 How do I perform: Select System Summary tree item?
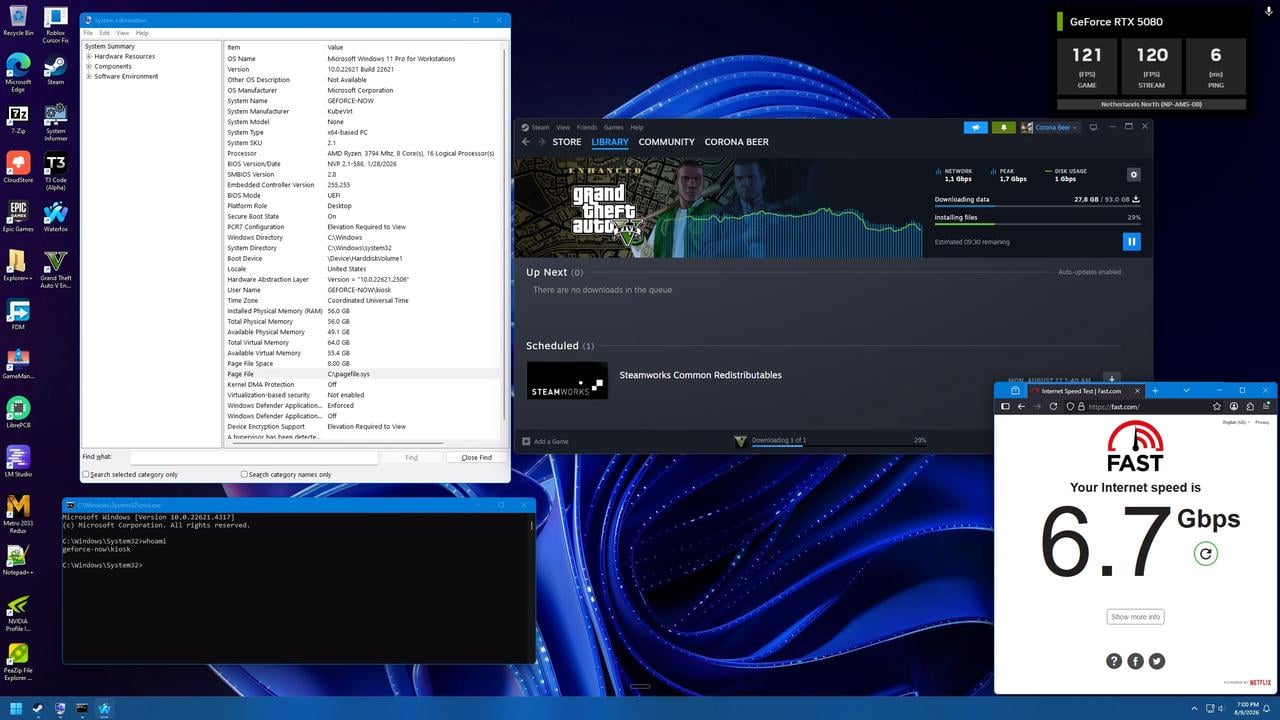click(110, 47)
